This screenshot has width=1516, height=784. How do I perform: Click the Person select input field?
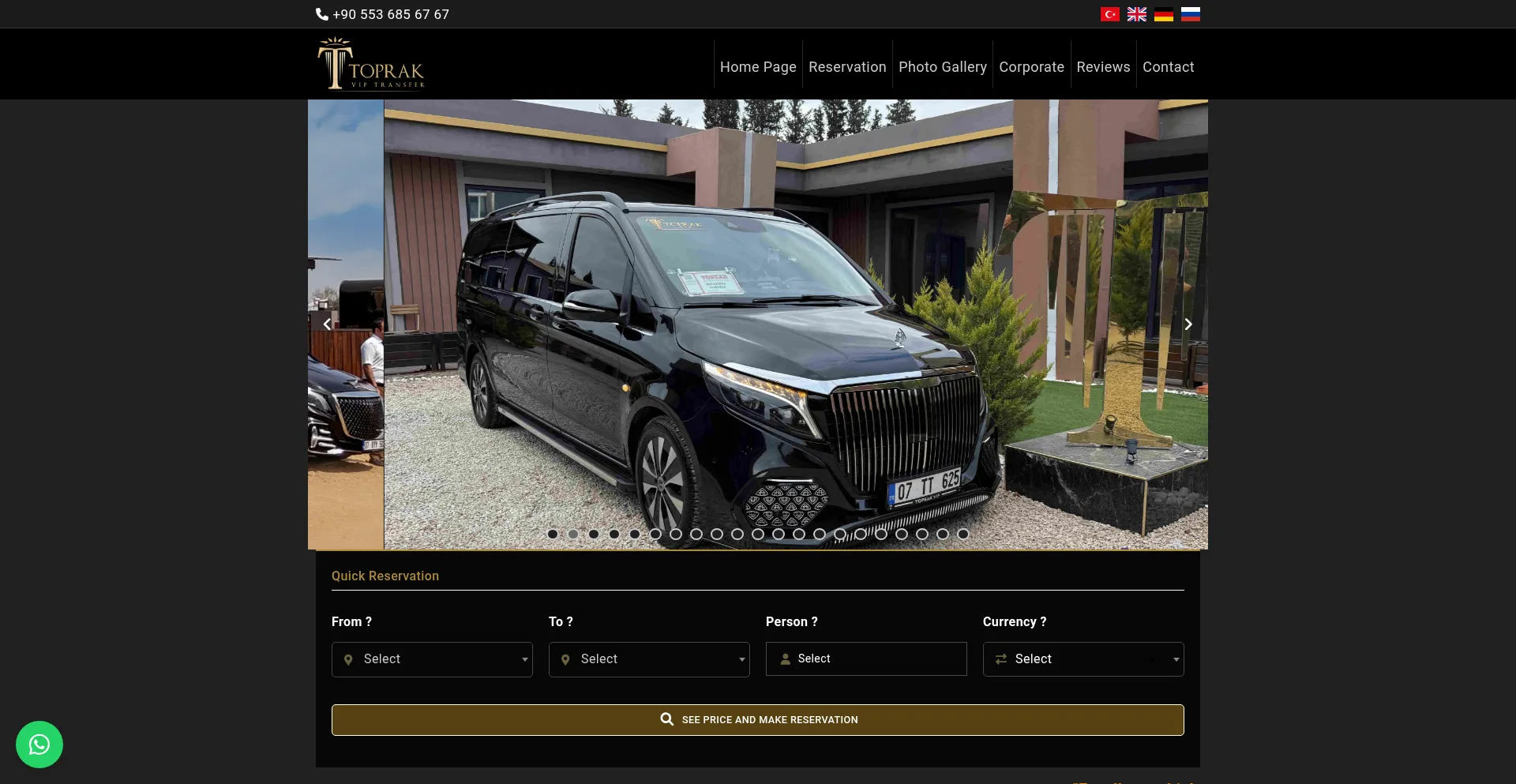[x=866, y=659]
